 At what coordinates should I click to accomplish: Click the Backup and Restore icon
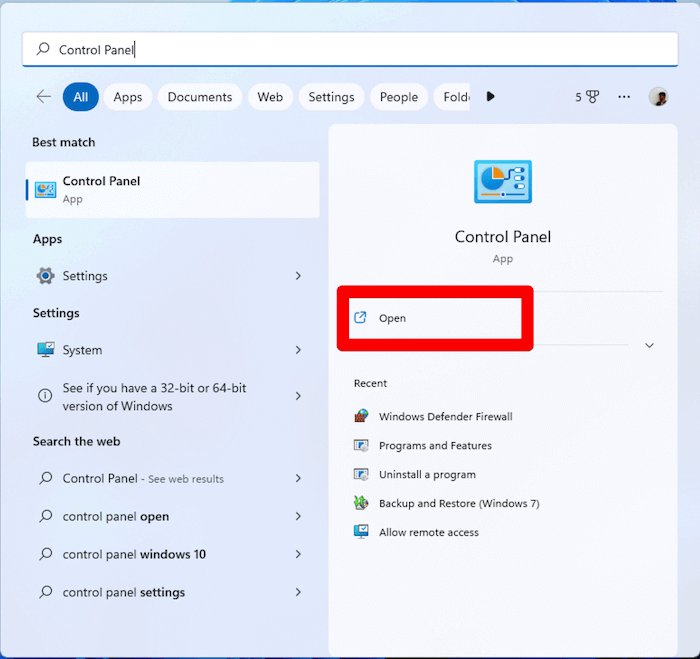click(361, 503)
